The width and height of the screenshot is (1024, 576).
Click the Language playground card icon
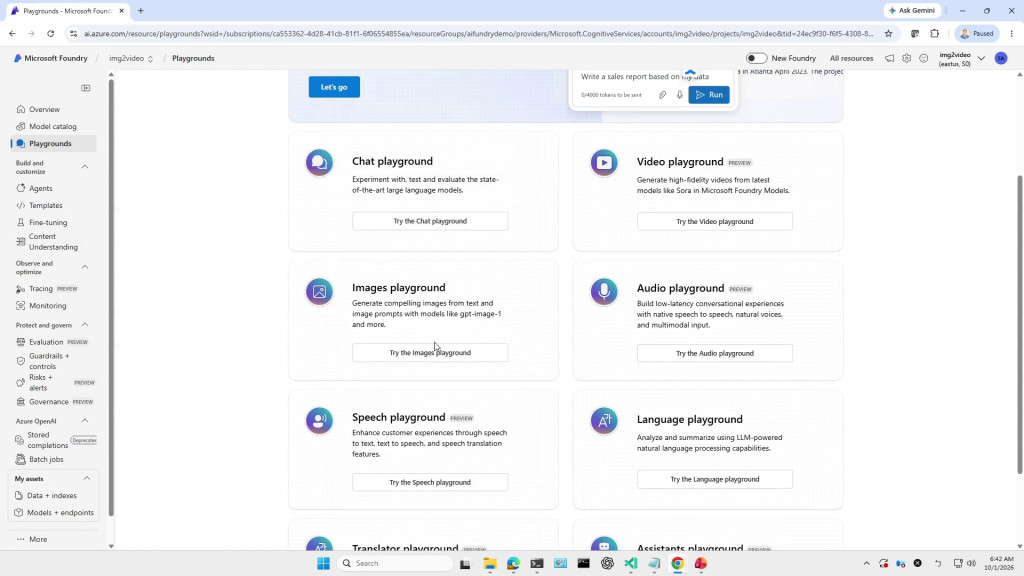pyautogui.click(x=604, y=421)
